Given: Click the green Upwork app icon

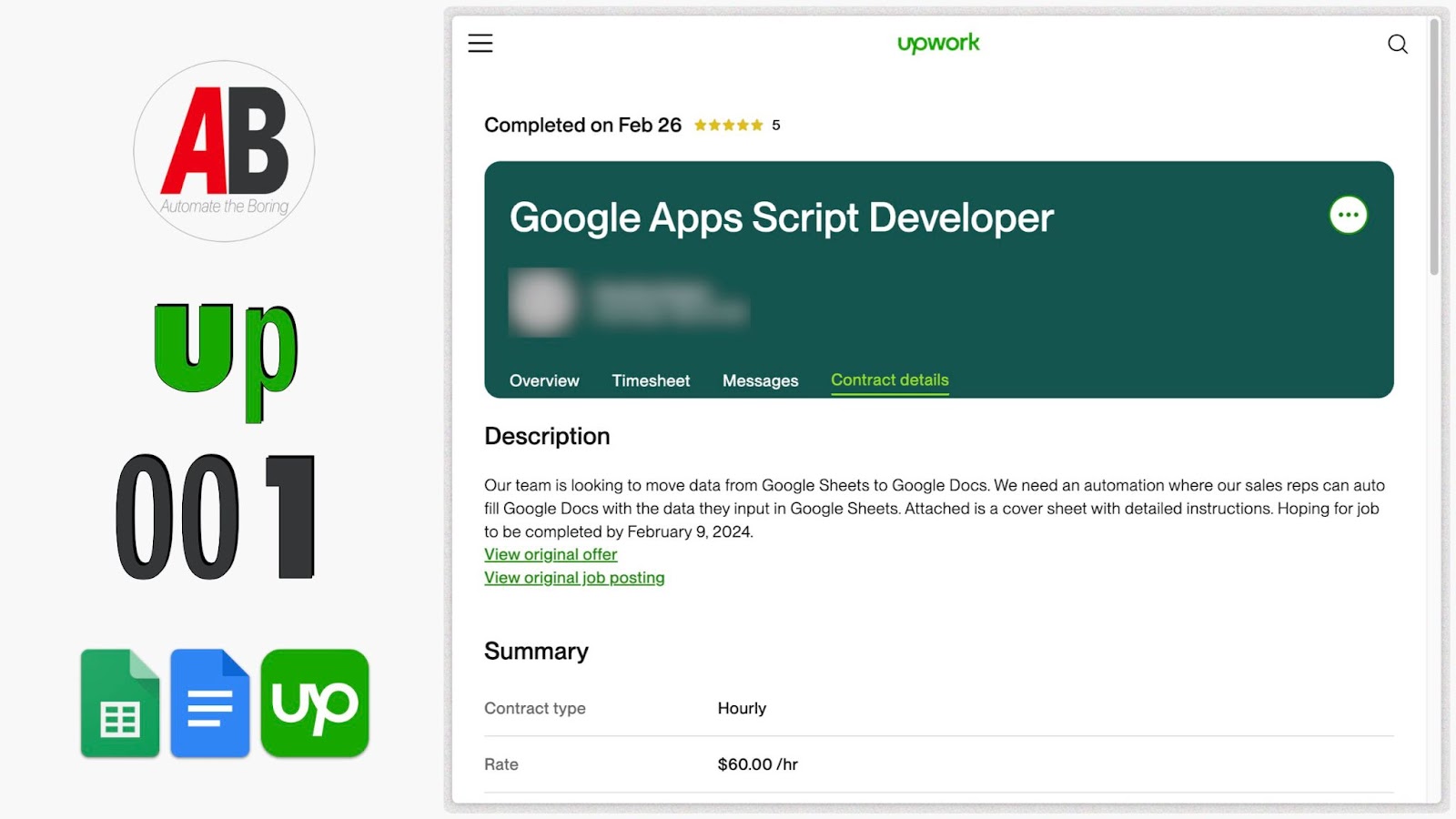Looking at the screenshot, I should pyautogui.click(x=315, y=703).
